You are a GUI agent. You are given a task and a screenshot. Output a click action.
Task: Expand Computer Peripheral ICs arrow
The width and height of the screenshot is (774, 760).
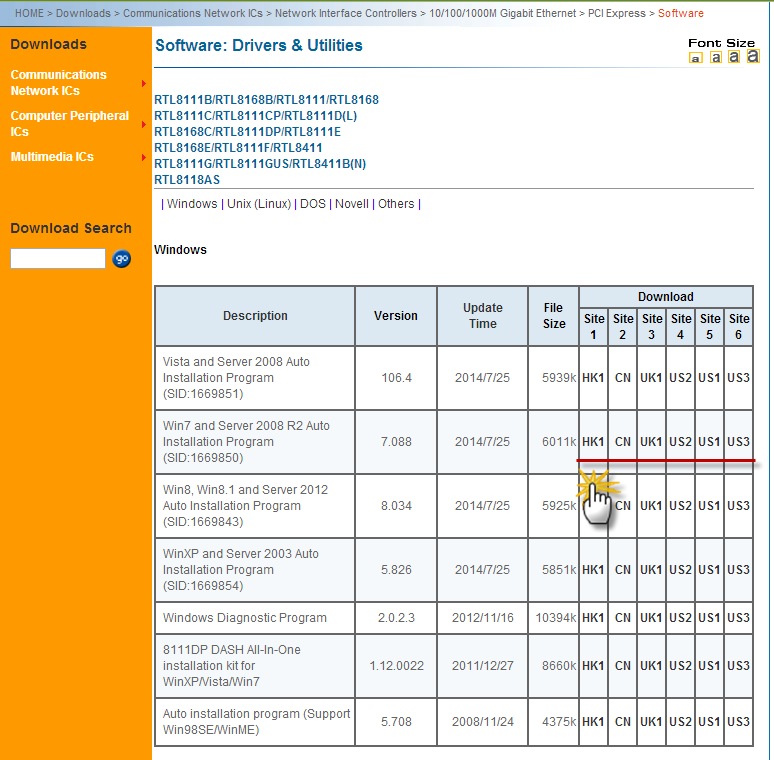tap(144, 124)
